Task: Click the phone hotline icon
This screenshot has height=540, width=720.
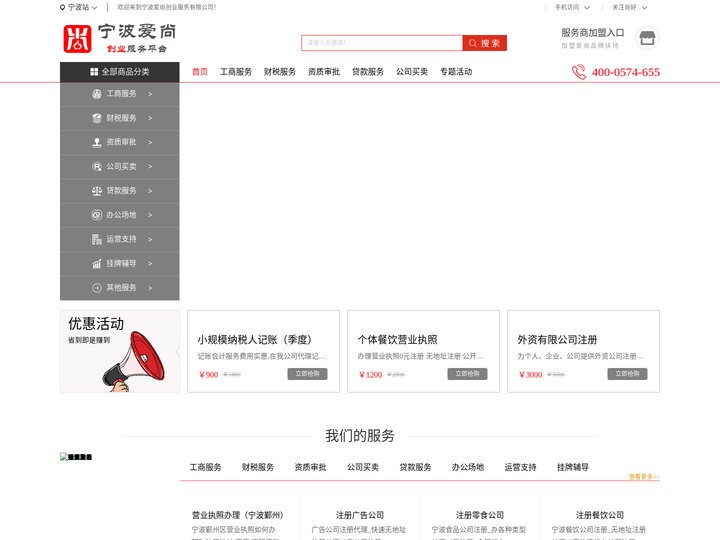Action: (579, 72)
